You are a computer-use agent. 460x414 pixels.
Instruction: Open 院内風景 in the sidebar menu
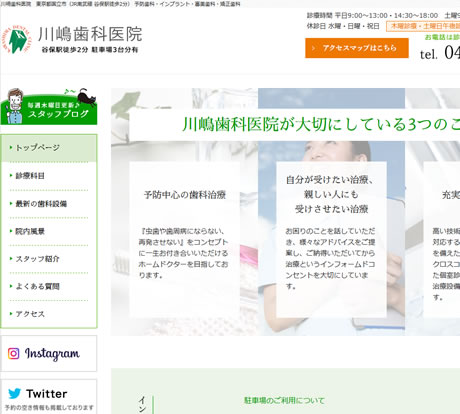[49, 231]
